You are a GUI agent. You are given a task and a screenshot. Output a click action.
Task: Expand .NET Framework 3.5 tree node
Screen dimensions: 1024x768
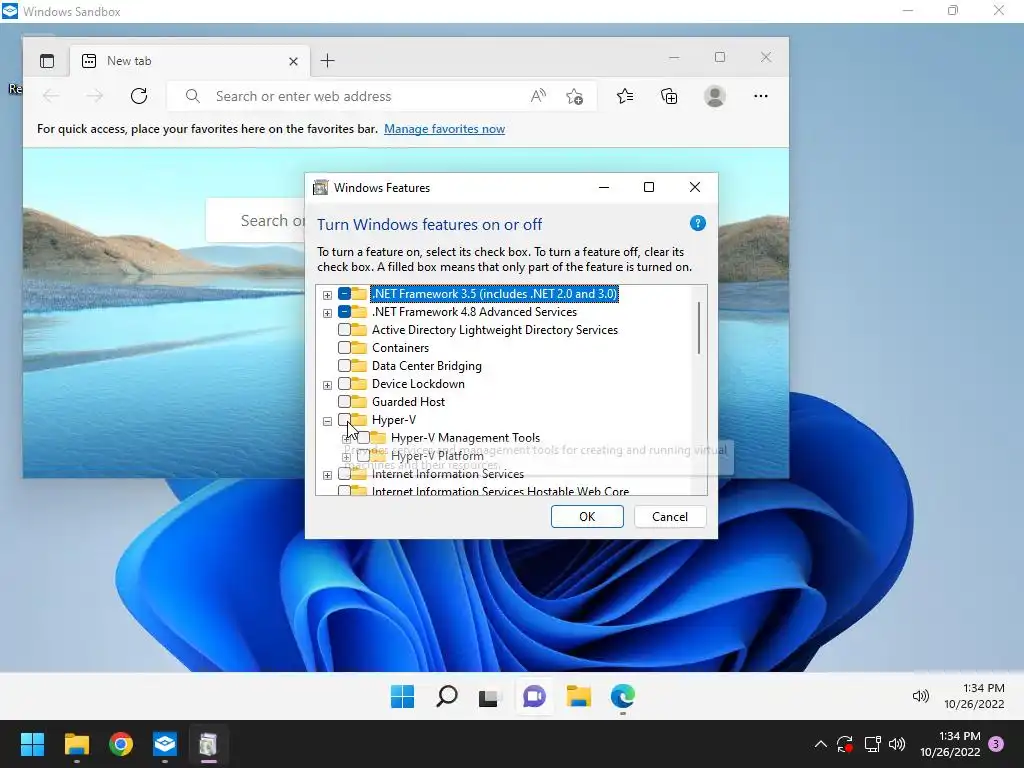tap(327, 295)
